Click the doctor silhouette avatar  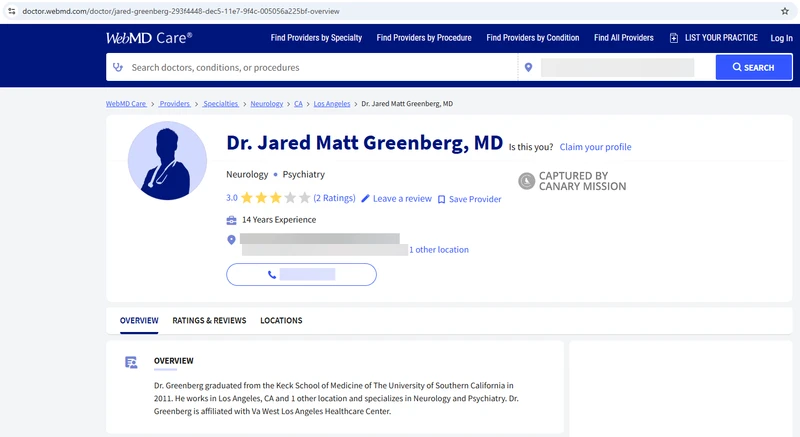(x=167, y=161)
